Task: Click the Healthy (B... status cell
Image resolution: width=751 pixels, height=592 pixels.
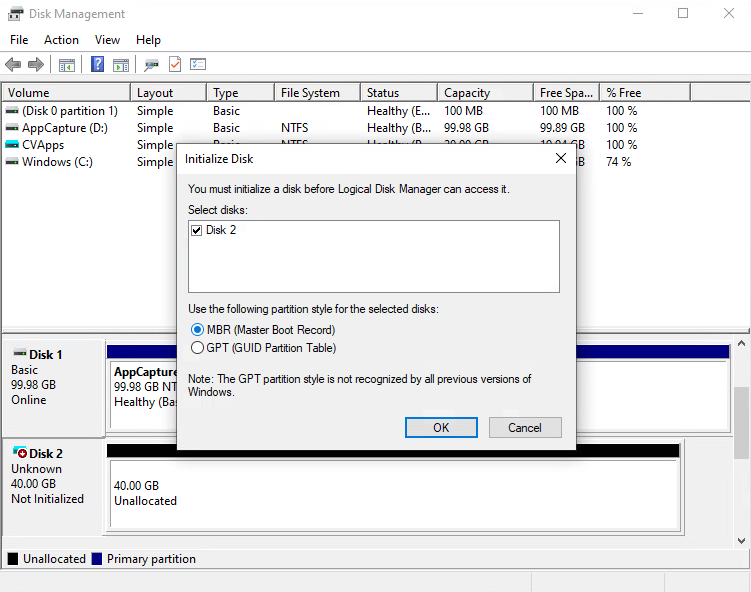Action: [x=399, y=128]
